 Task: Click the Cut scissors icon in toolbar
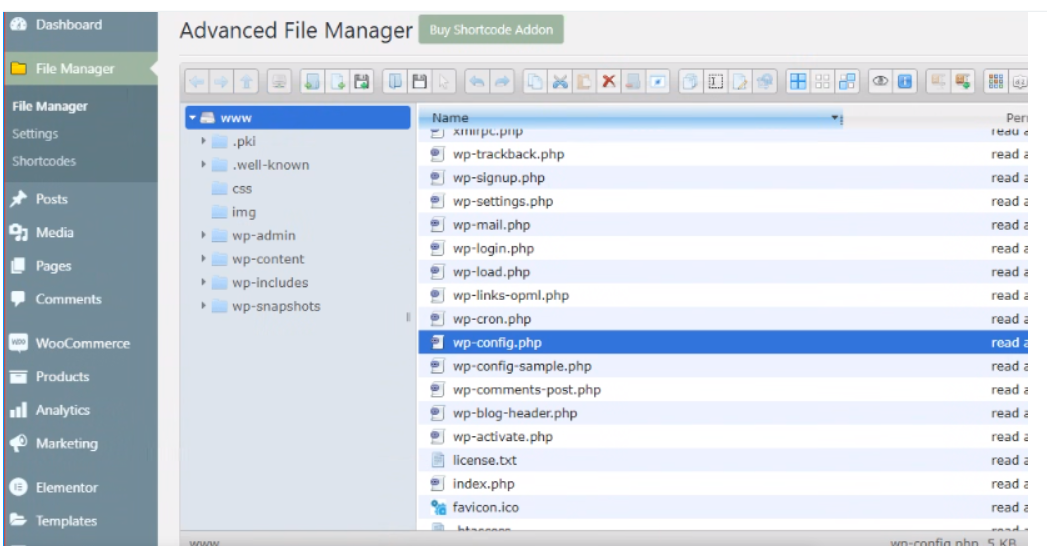(561, 82)
